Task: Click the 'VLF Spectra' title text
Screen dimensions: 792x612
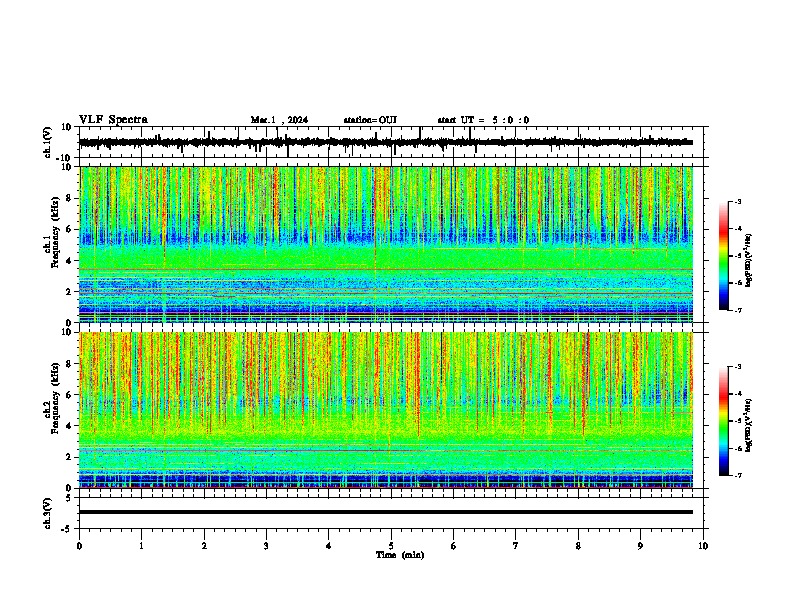Action: 113,120
